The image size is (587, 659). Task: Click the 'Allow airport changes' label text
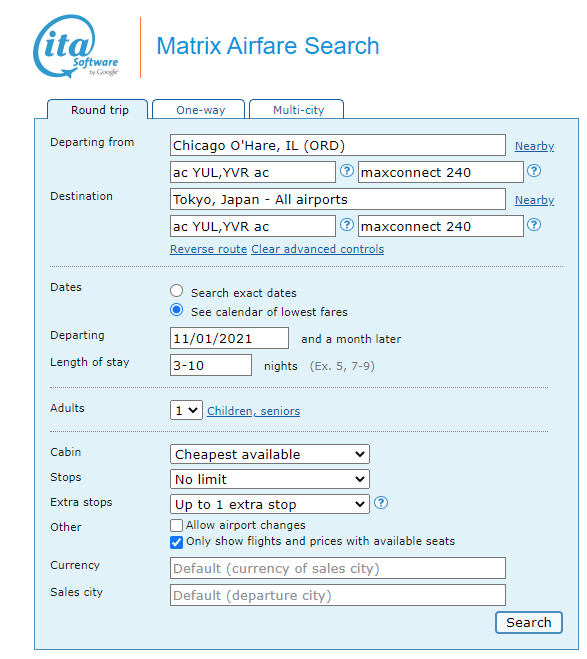click(246, 525)
